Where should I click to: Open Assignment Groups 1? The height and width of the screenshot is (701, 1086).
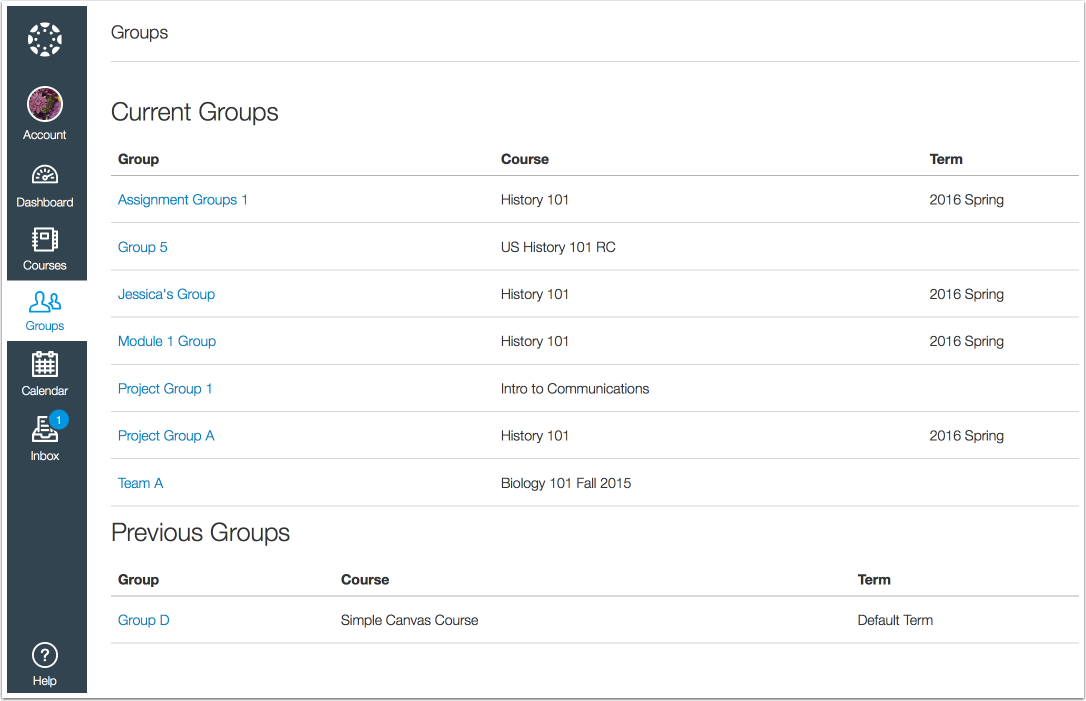tap(183, 199)
